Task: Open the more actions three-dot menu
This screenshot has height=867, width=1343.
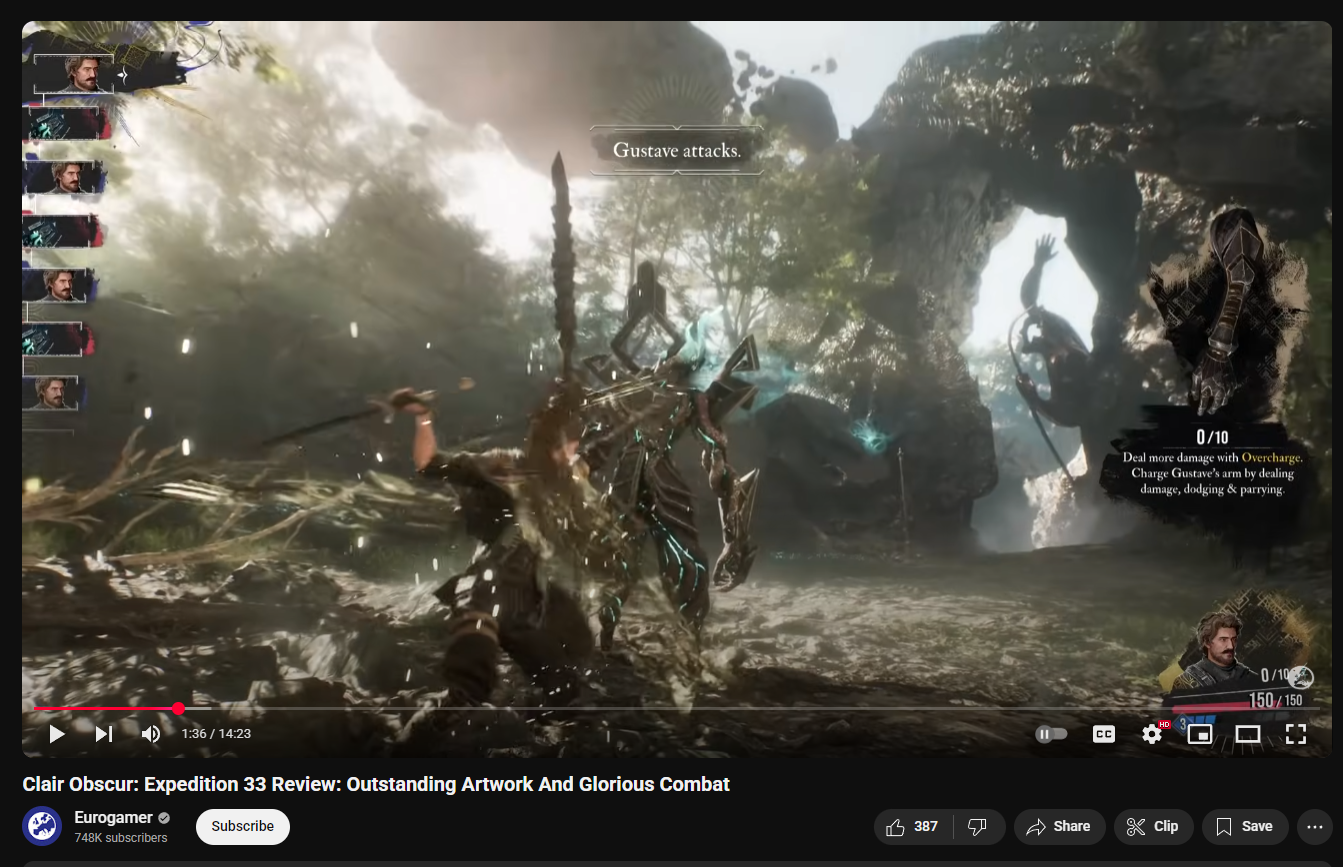Action: (1315, 827)
